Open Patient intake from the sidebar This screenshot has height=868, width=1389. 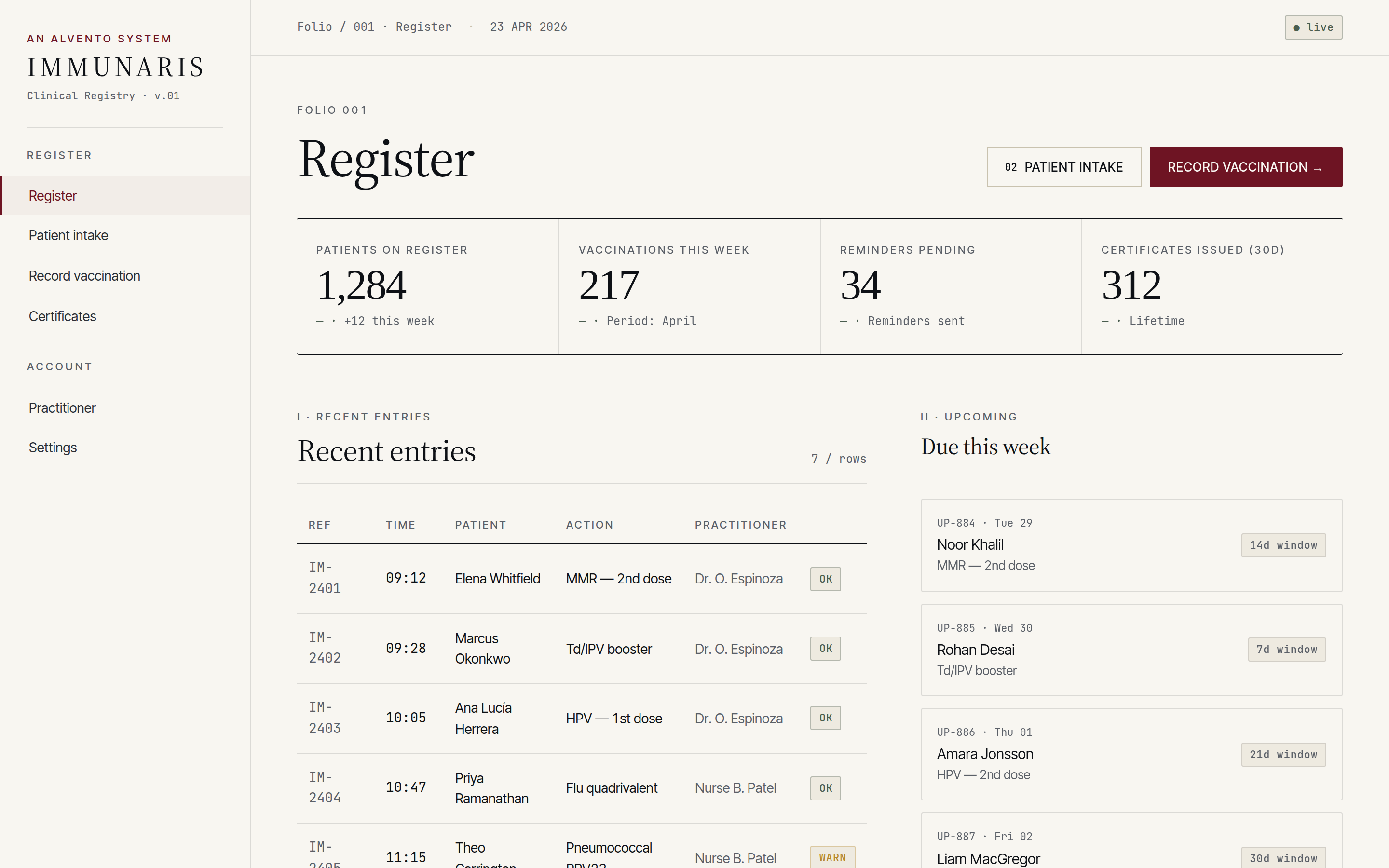(x=68, y=235)
